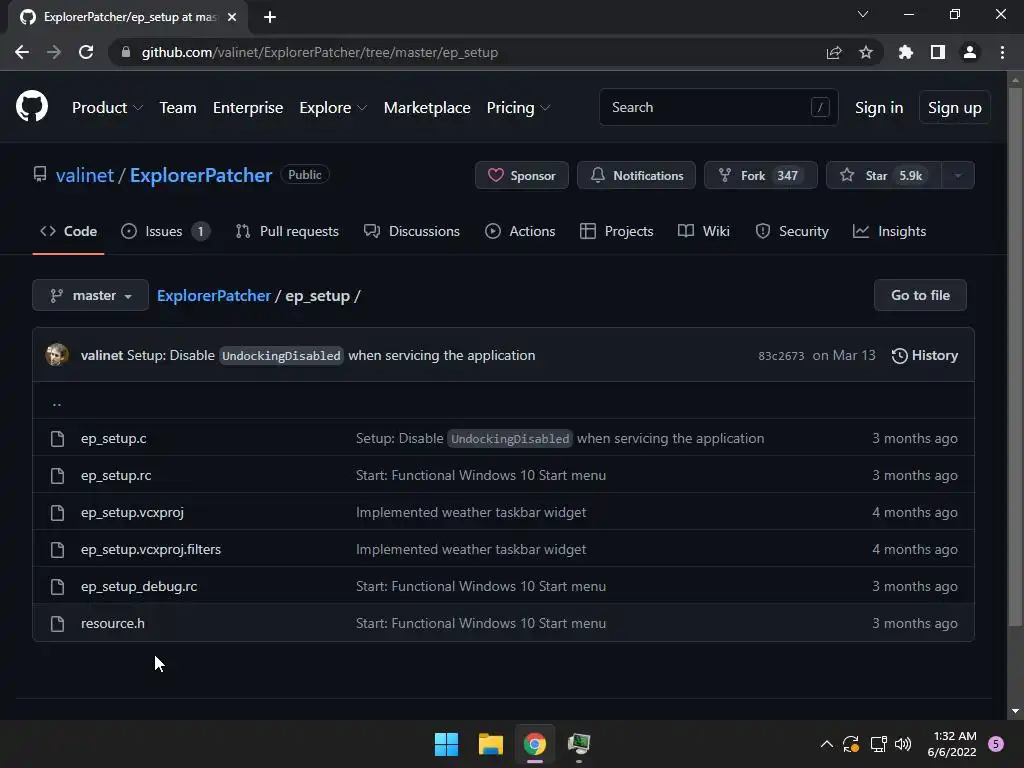
Task: Go back with the browser back arrow
Action: 22,52
